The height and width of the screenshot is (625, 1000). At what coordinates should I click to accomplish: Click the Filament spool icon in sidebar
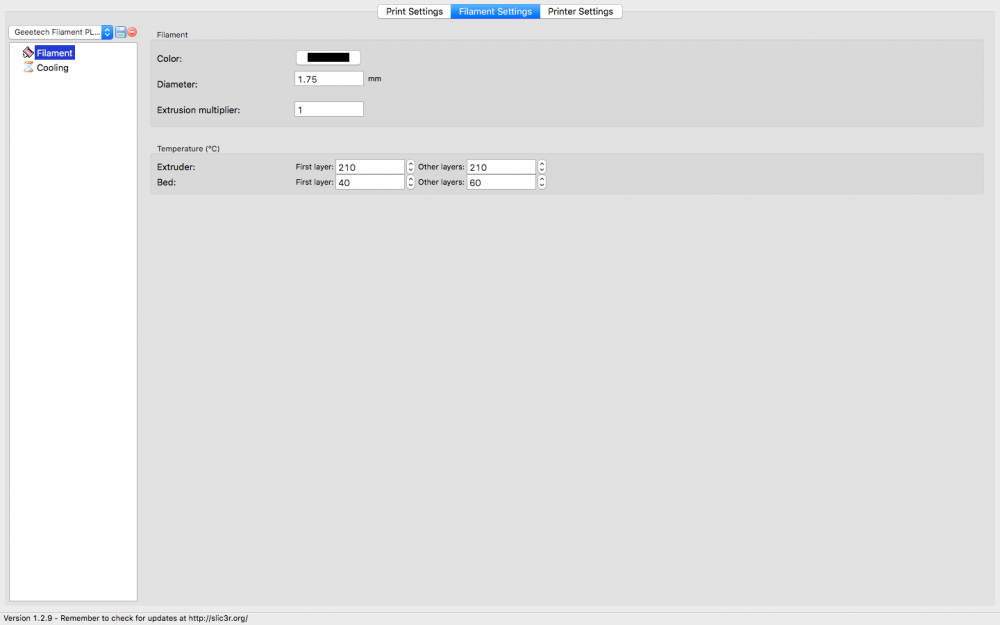tap(28, 52)
